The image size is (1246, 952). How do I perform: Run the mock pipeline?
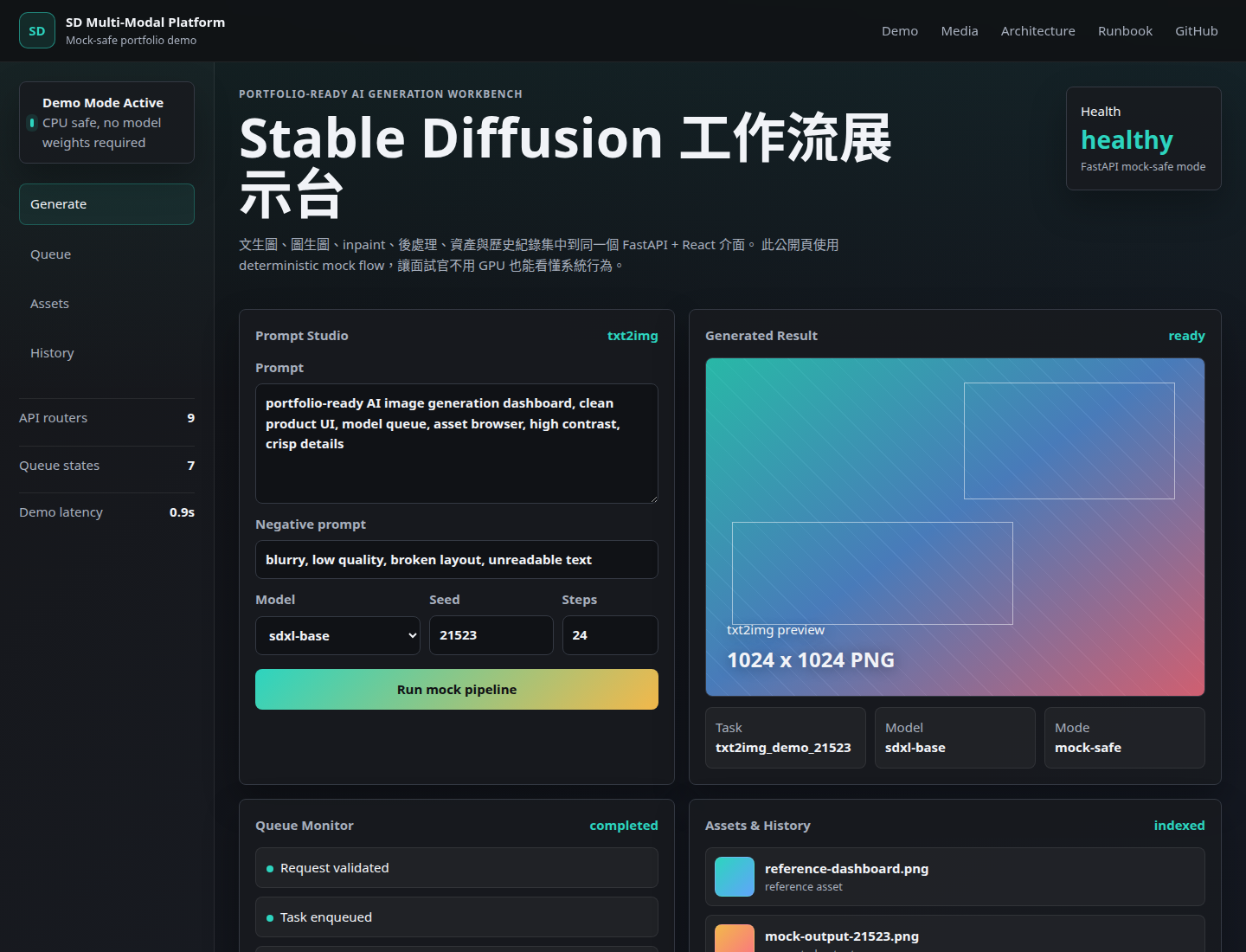coord(457,690)
